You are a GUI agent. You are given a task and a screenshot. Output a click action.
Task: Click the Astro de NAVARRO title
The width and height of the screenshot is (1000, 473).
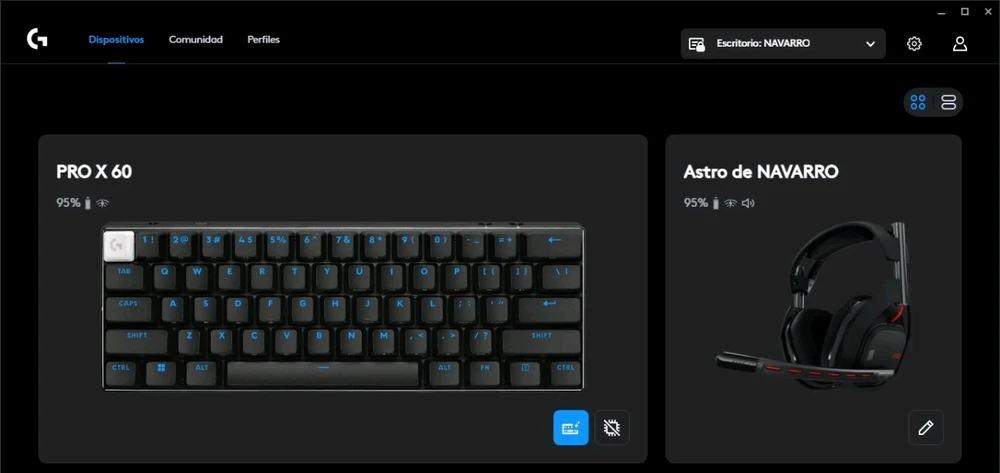(x=761, y=171)
